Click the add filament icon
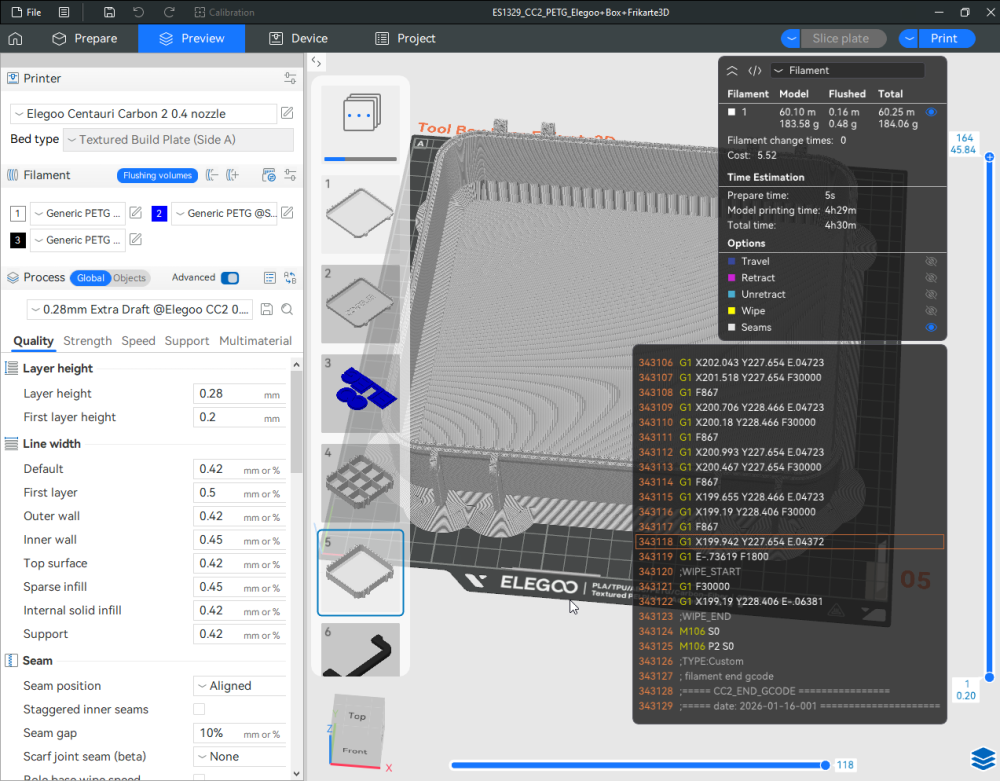Image resolution: width=1000 pixels, height=781 pixels. tap(233, 175)
